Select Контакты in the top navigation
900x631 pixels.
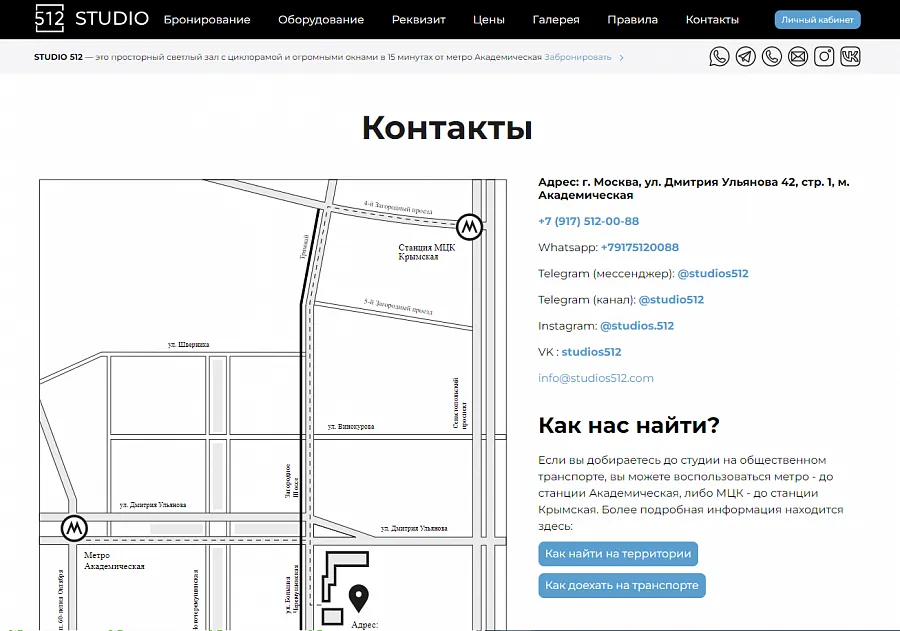[x=712, y=20]
